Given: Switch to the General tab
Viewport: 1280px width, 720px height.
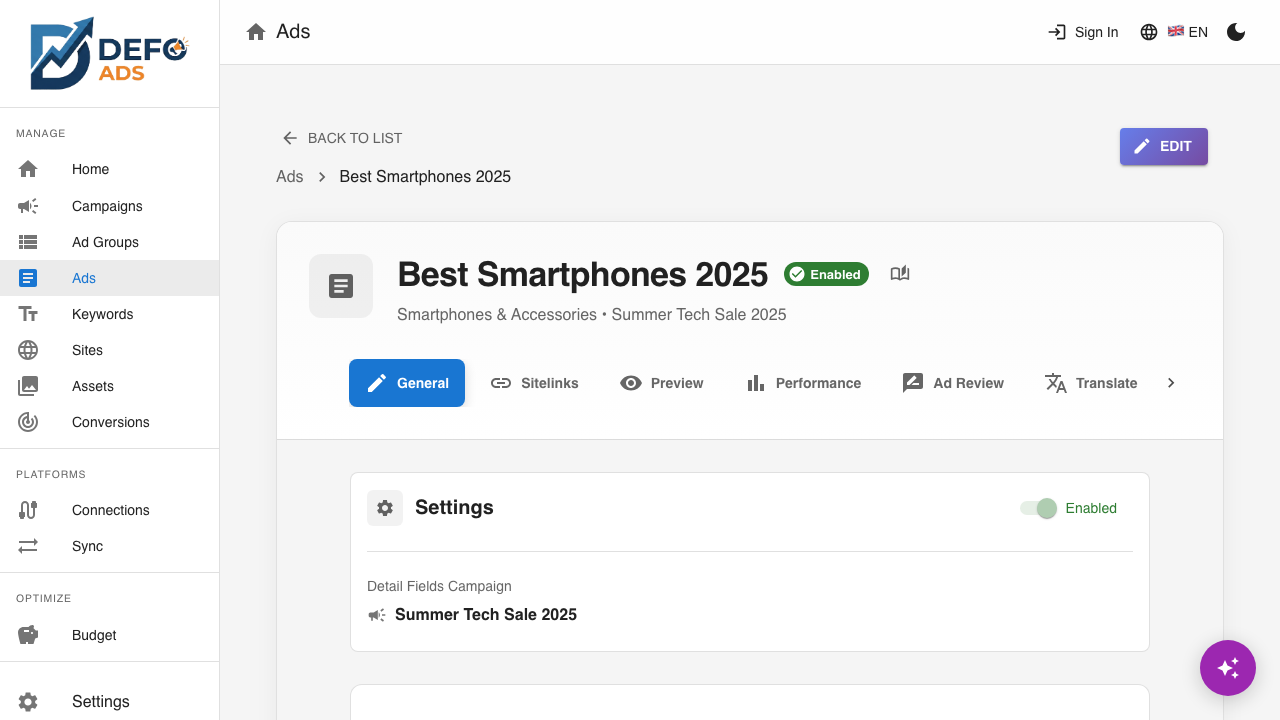Looking at the screenshot, I should [407, 383].
